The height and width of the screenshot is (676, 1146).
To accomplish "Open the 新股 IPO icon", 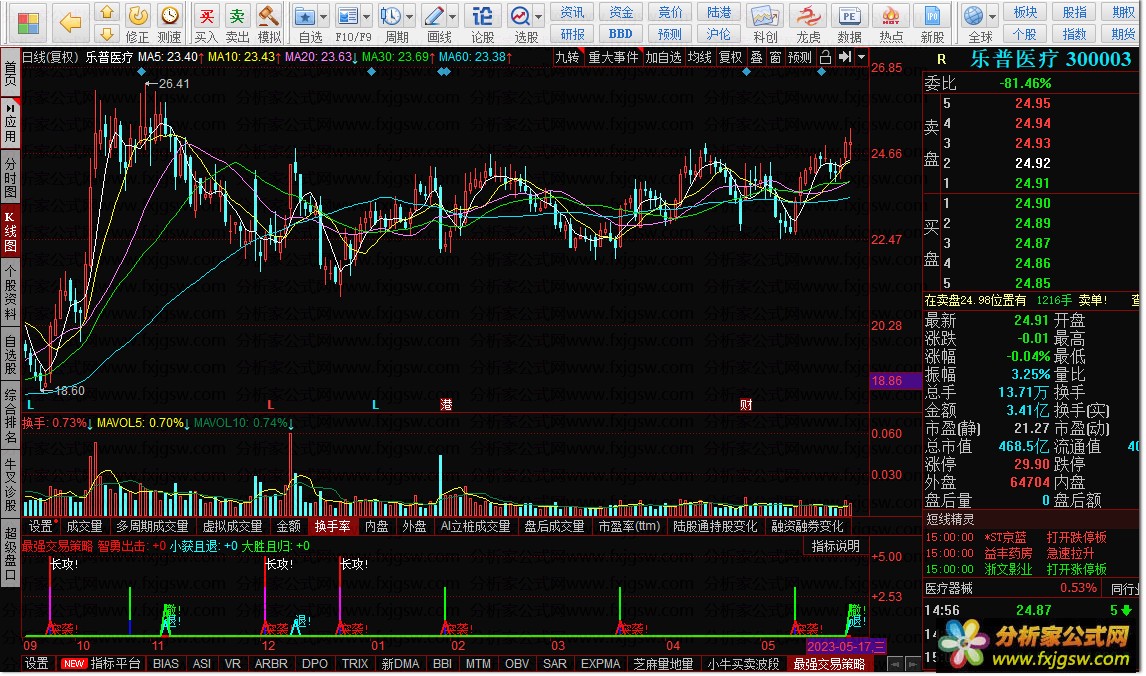I will 933,16.
